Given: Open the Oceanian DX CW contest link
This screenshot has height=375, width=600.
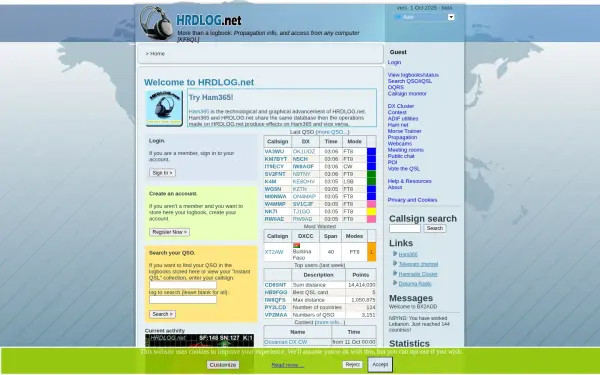Looking at the screenshot, I should coord(286,342).
